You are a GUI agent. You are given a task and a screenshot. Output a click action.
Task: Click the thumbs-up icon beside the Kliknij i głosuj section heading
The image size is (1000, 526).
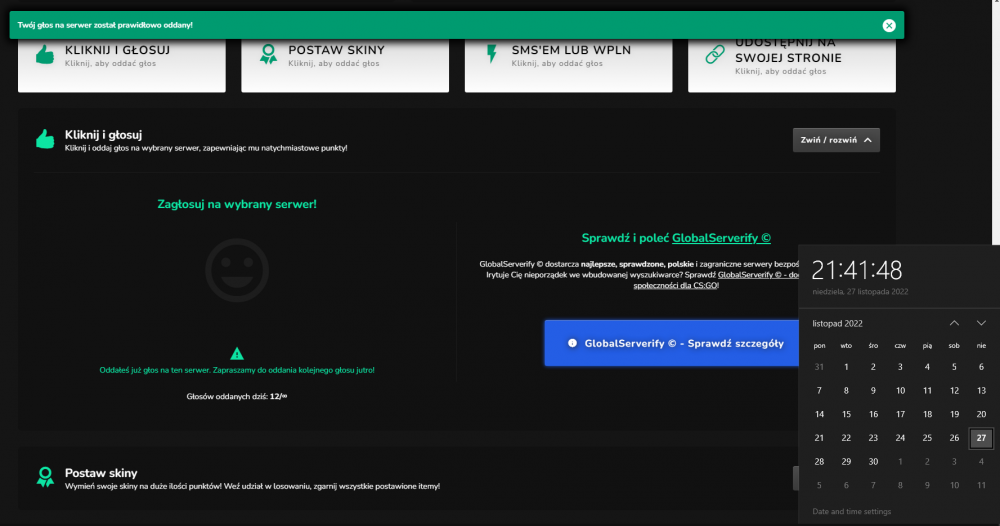click(x=45, y=139)
